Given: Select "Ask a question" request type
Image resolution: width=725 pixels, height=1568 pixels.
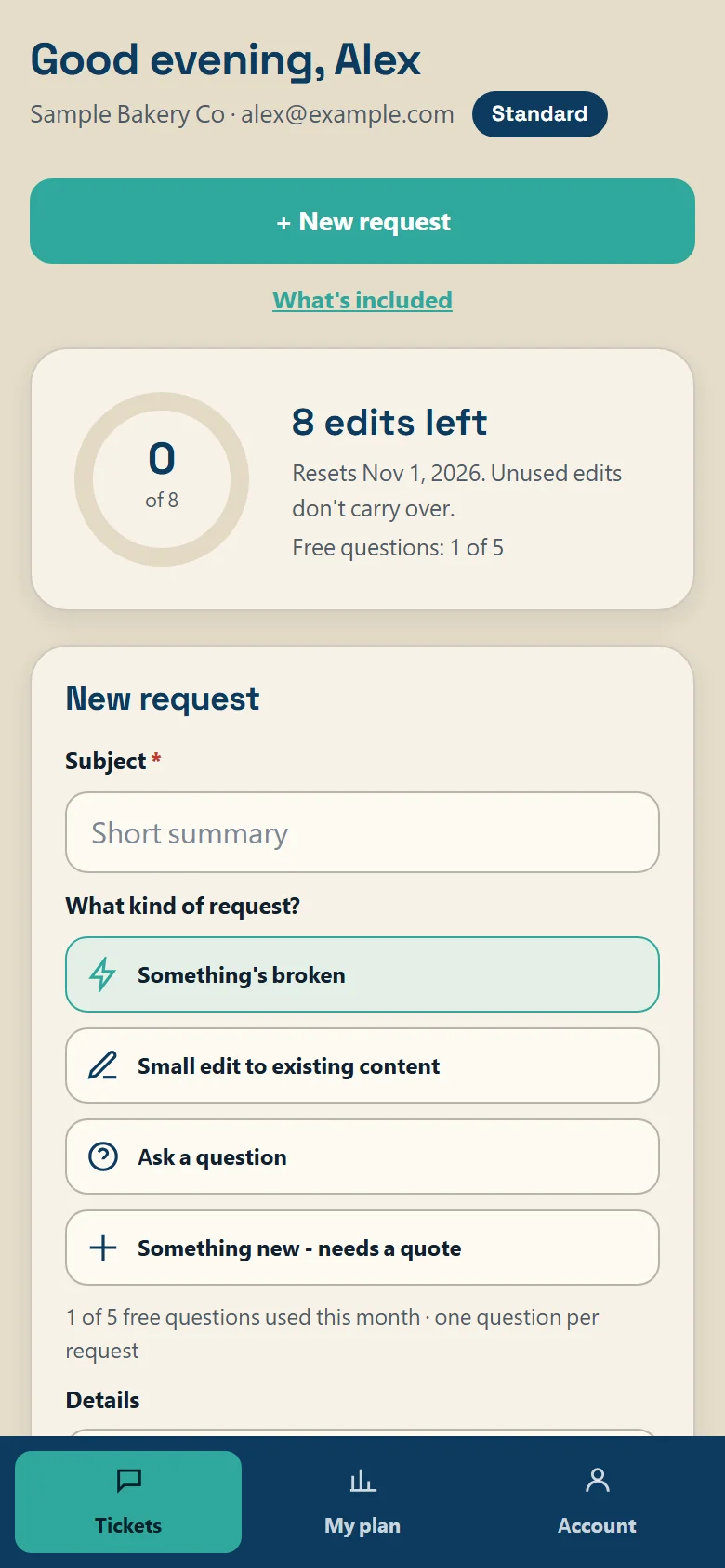Looking at the screenshot, I should [362, 1156].
